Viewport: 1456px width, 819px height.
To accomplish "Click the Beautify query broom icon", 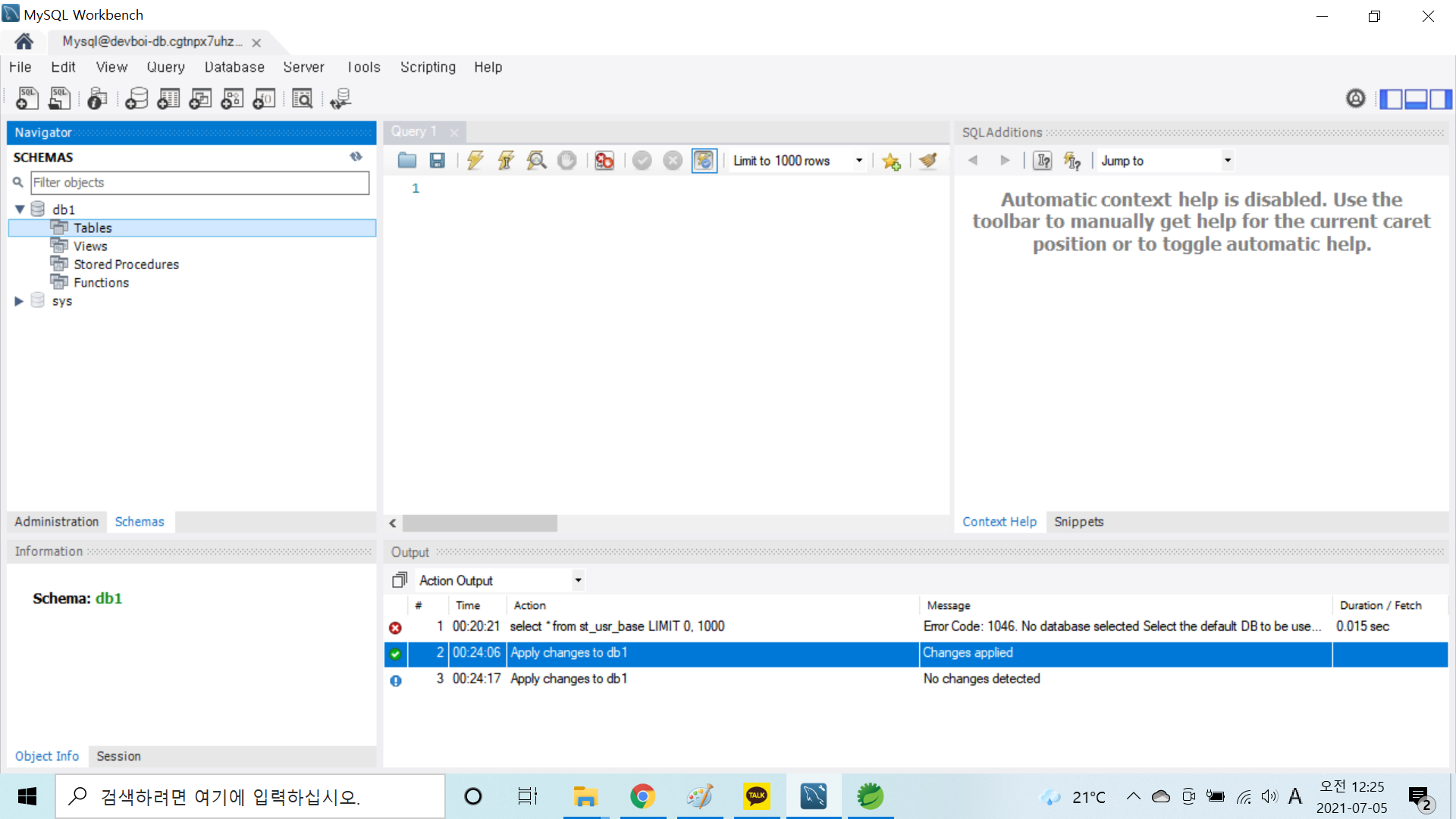I will (928, 161).
